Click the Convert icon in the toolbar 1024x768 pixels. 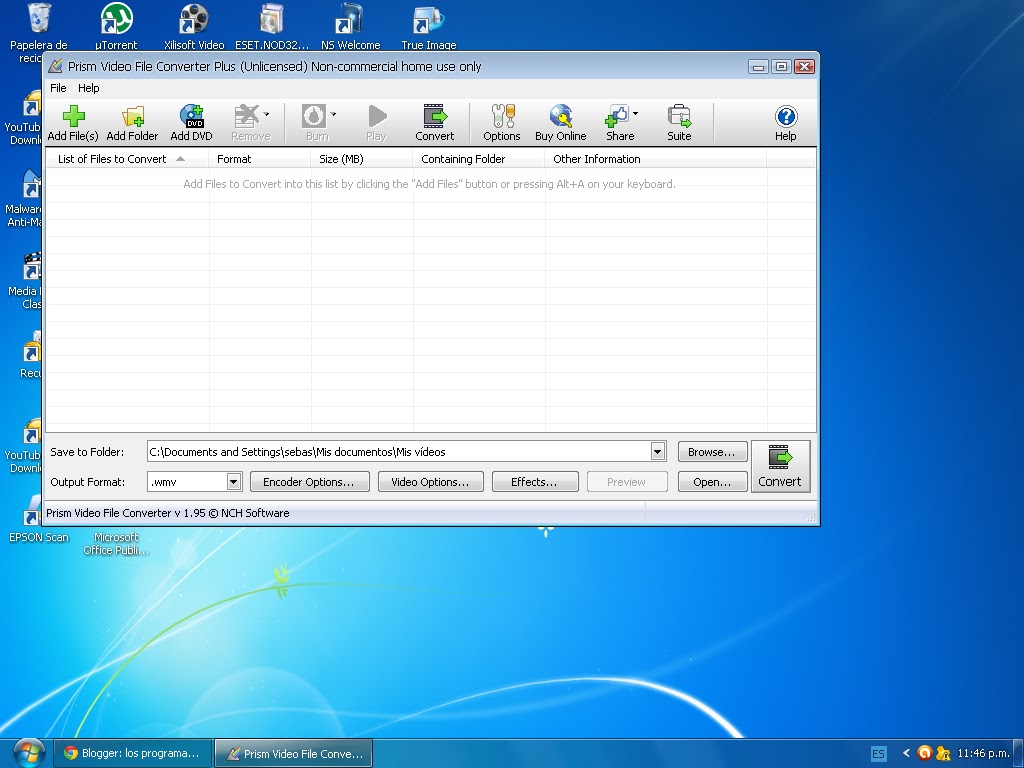[x=434, y=123]
